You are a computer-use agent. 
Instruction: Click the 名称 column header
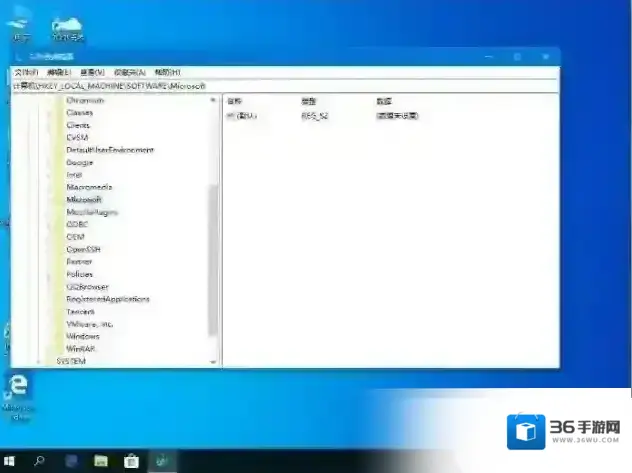tap(236, 101)
